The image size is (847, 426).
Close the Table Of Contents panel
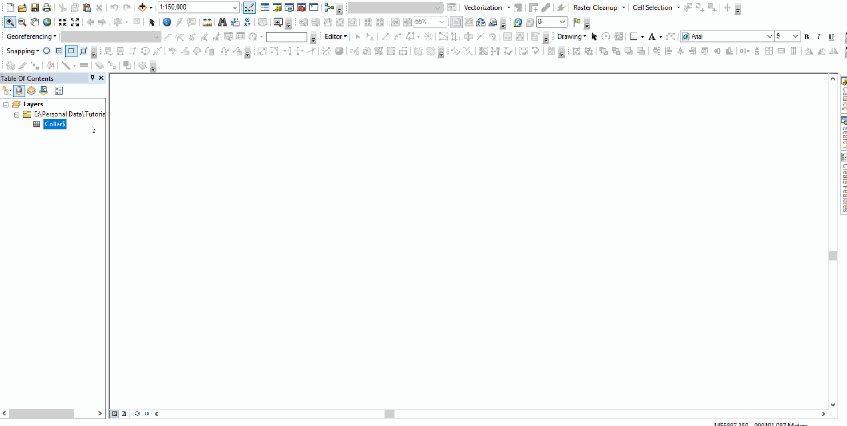101,78
